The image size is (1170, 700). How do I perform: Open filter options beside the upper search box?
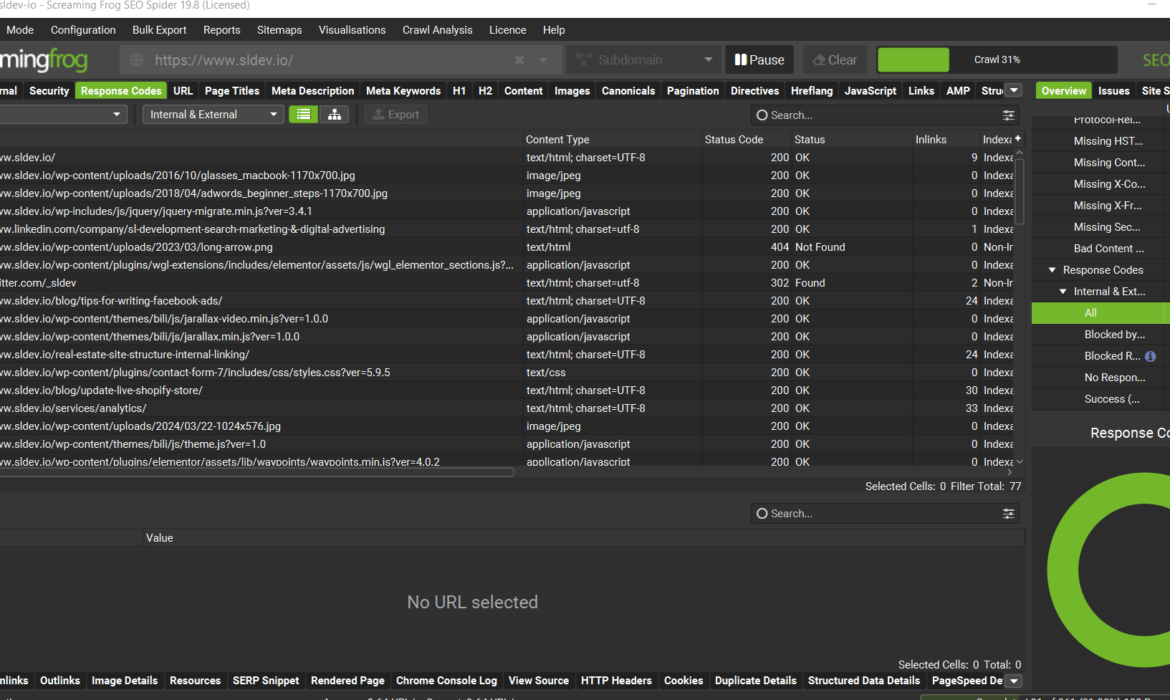pos(1008,115)
